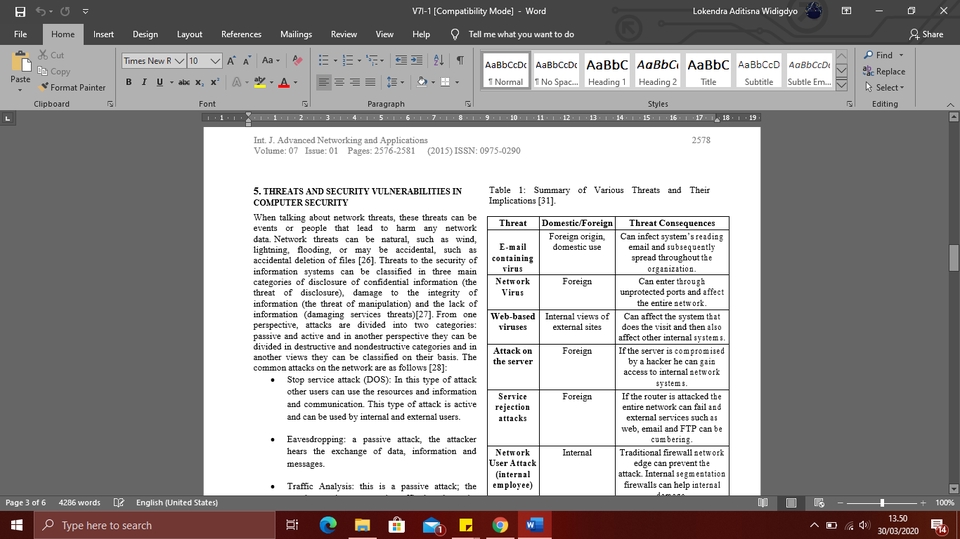Open the font name dropdown

pos(179,61)
